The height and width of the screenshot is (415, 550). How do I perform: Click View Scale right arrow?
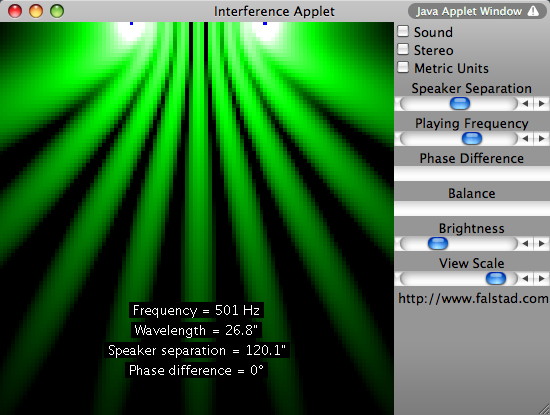(x=542, y=279)
